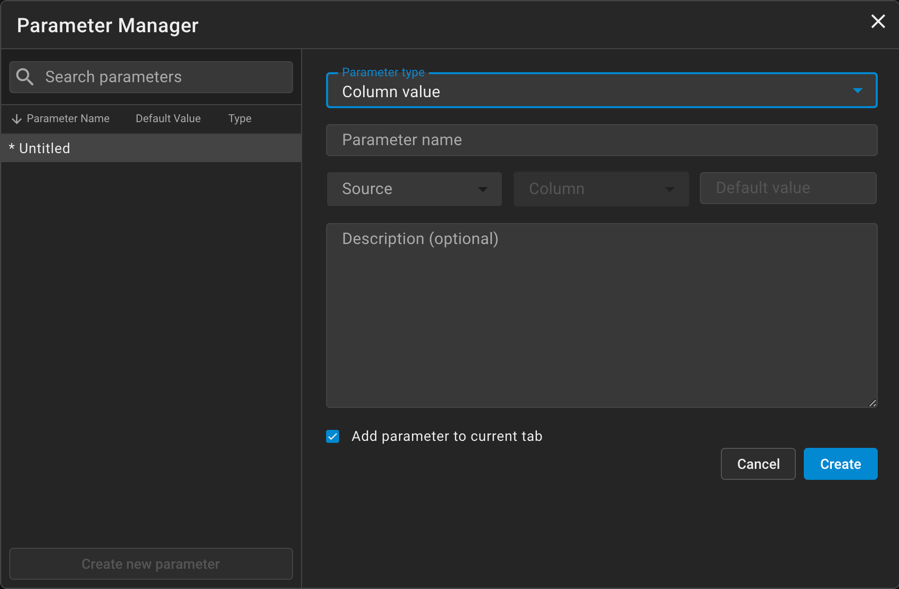The image size is (899, 589).
Task: Click the Parameter Name column header
Action: (x=68, y=119)
